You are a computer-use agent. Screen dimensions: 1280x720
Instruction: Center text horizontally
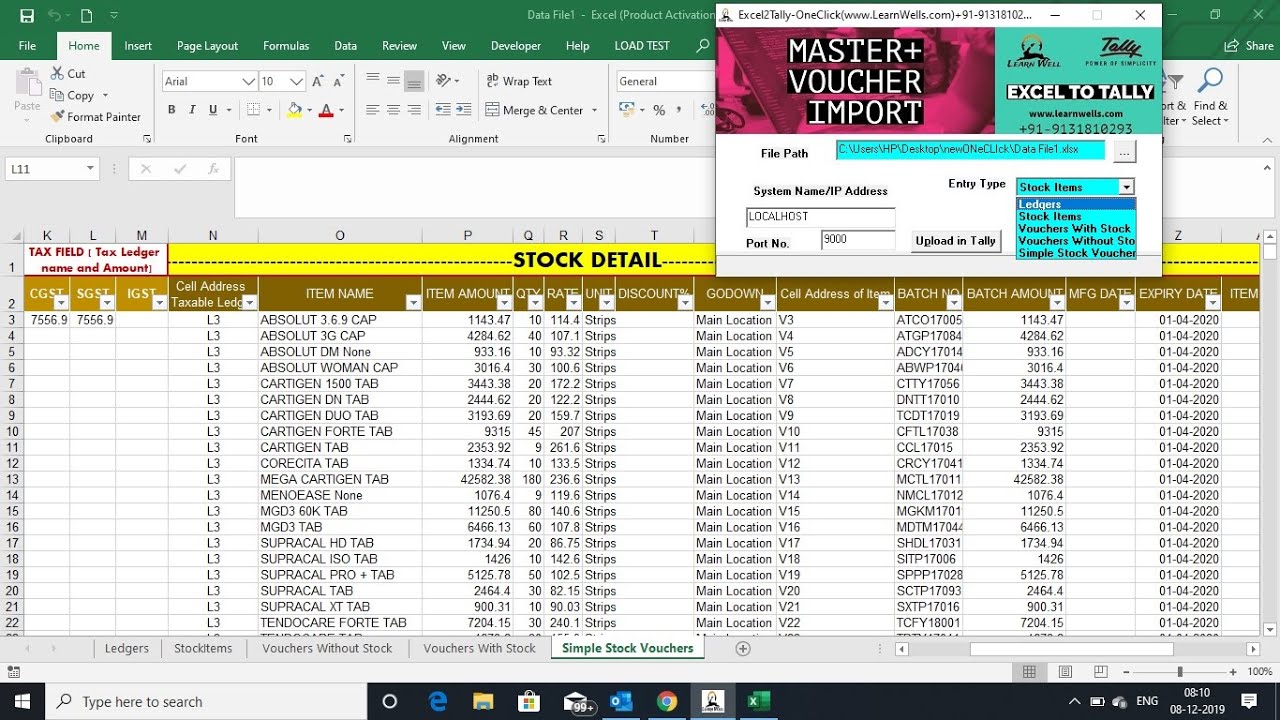pos(393,110)
